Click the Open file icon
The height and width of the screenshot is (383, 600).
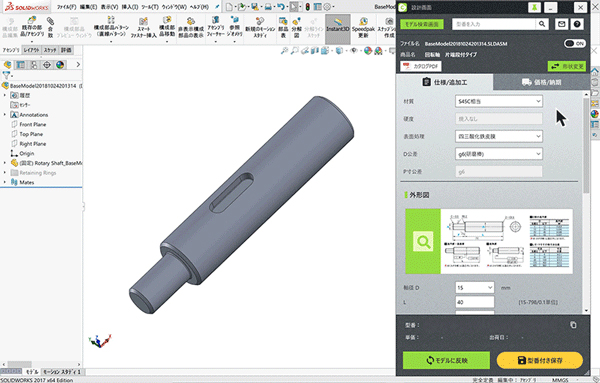point(241,7)
